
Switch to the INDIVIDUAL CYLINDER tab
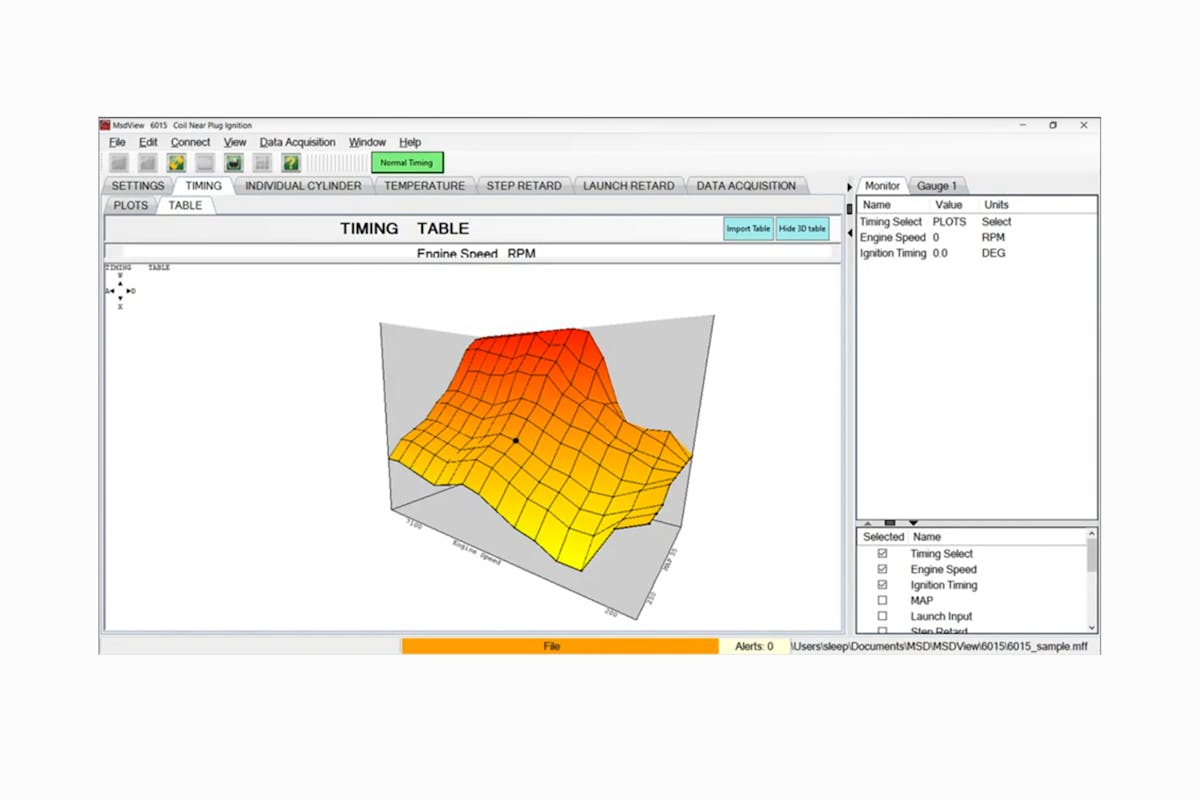[x=303, y=186]
